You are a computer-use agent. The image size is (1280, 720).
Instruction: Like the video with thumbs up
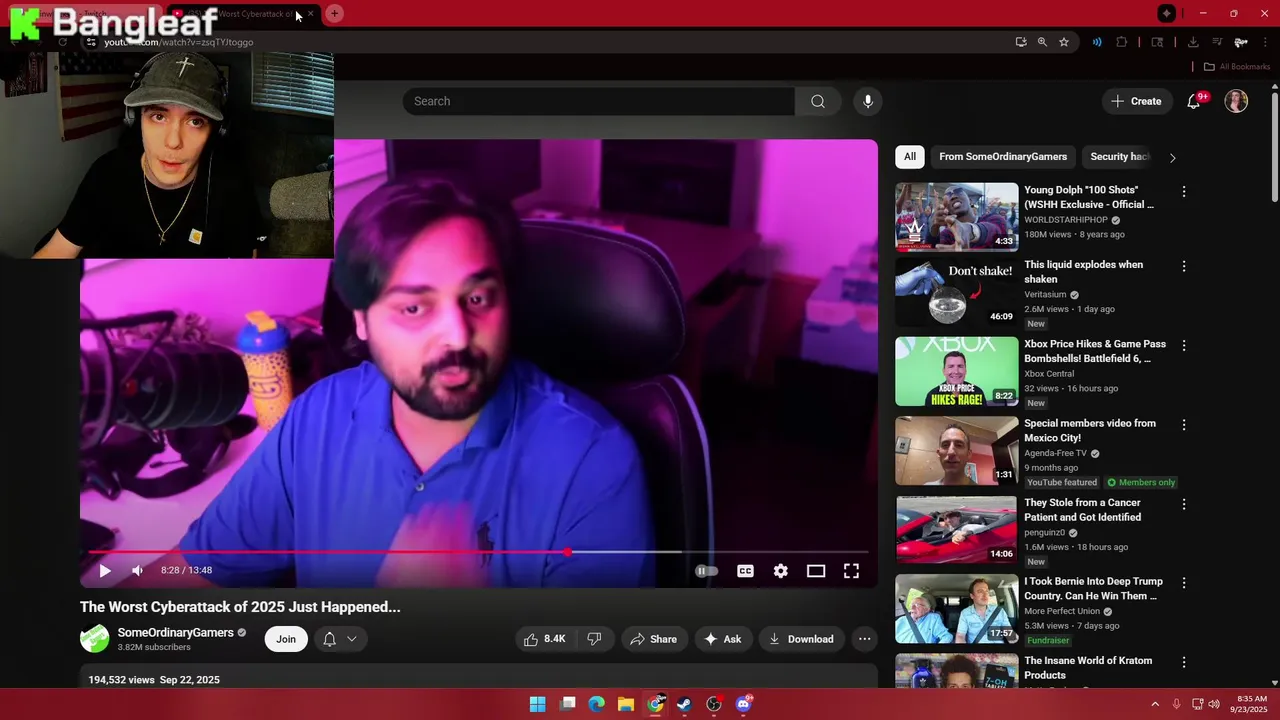click(x=545, y=639)
